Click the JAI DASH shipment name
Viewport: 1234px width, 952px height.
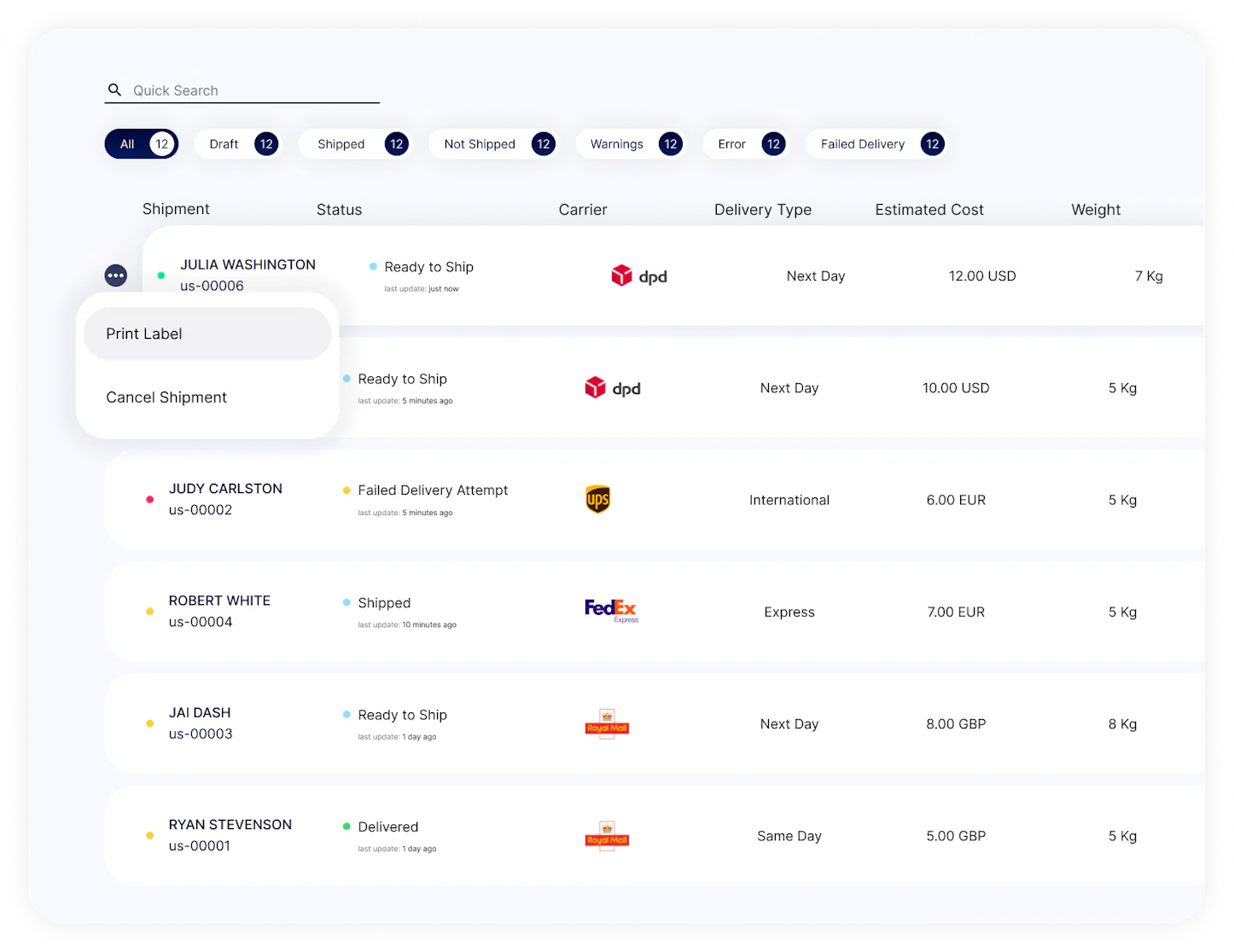click(x=200, y=712)
